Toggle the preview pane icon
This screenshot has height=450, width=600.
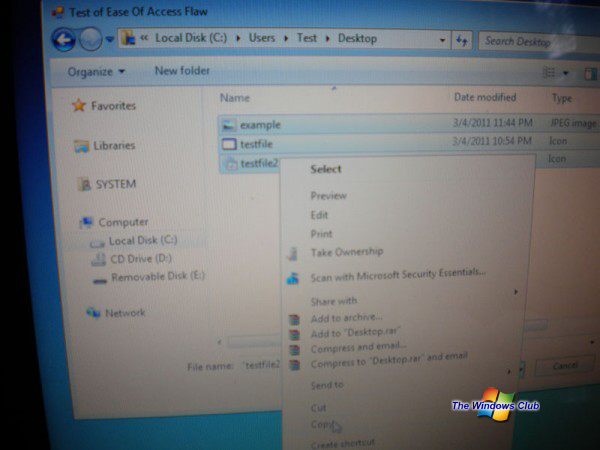tap(590, 74)
